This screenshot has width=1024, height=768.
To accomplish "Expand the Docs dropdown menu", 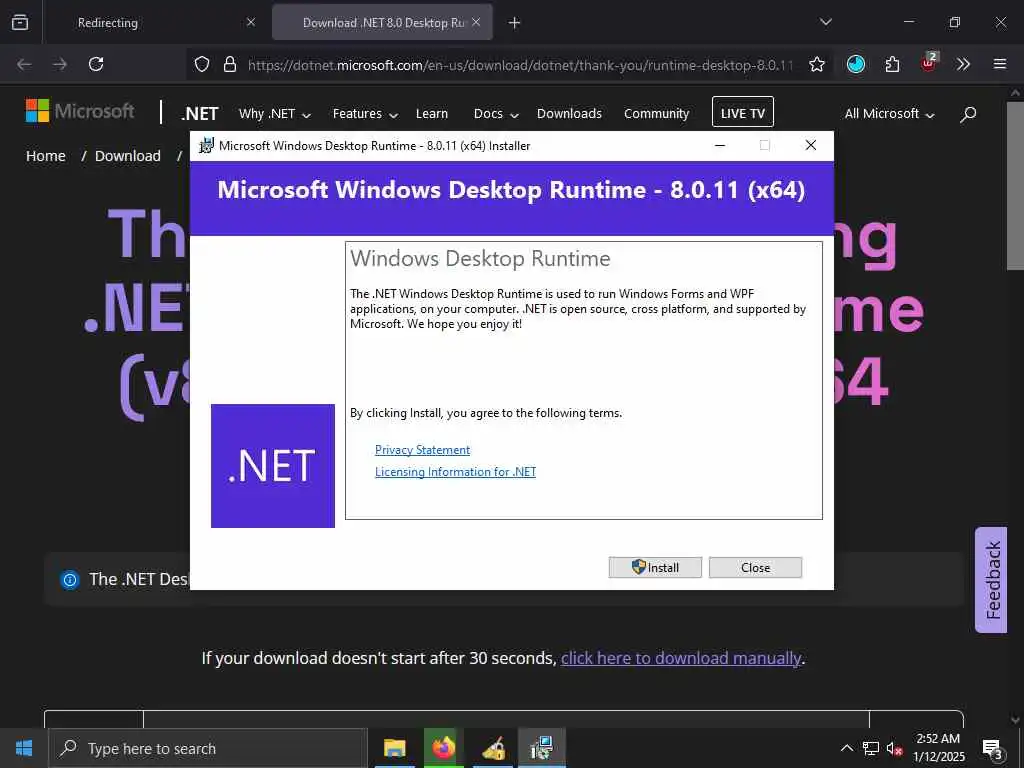I will [x=496, y=114].
